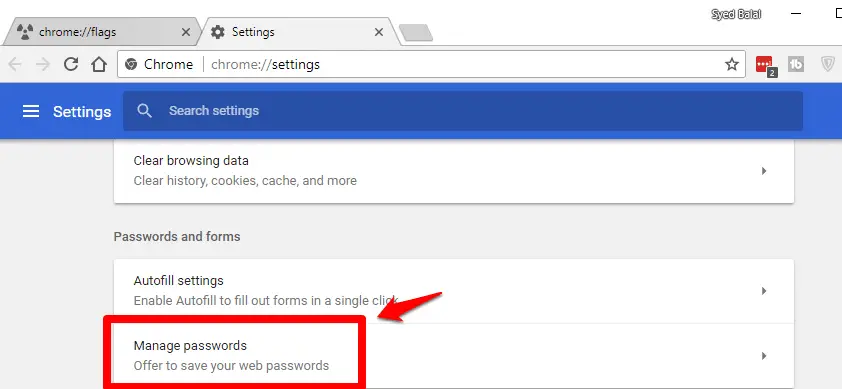842x389 pixels.
Task: Open a new tab
Action: [416, 33]
